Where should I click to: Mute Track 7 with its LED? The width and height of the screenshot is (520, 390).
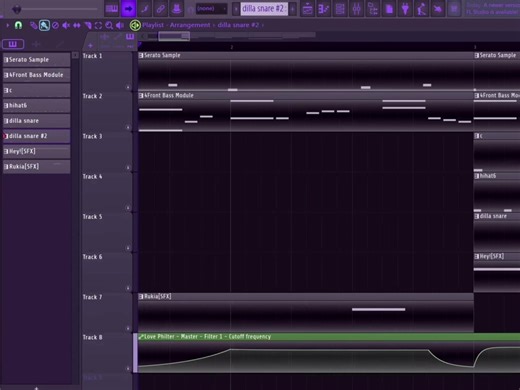pyautogui.click(x=128, y=329)
